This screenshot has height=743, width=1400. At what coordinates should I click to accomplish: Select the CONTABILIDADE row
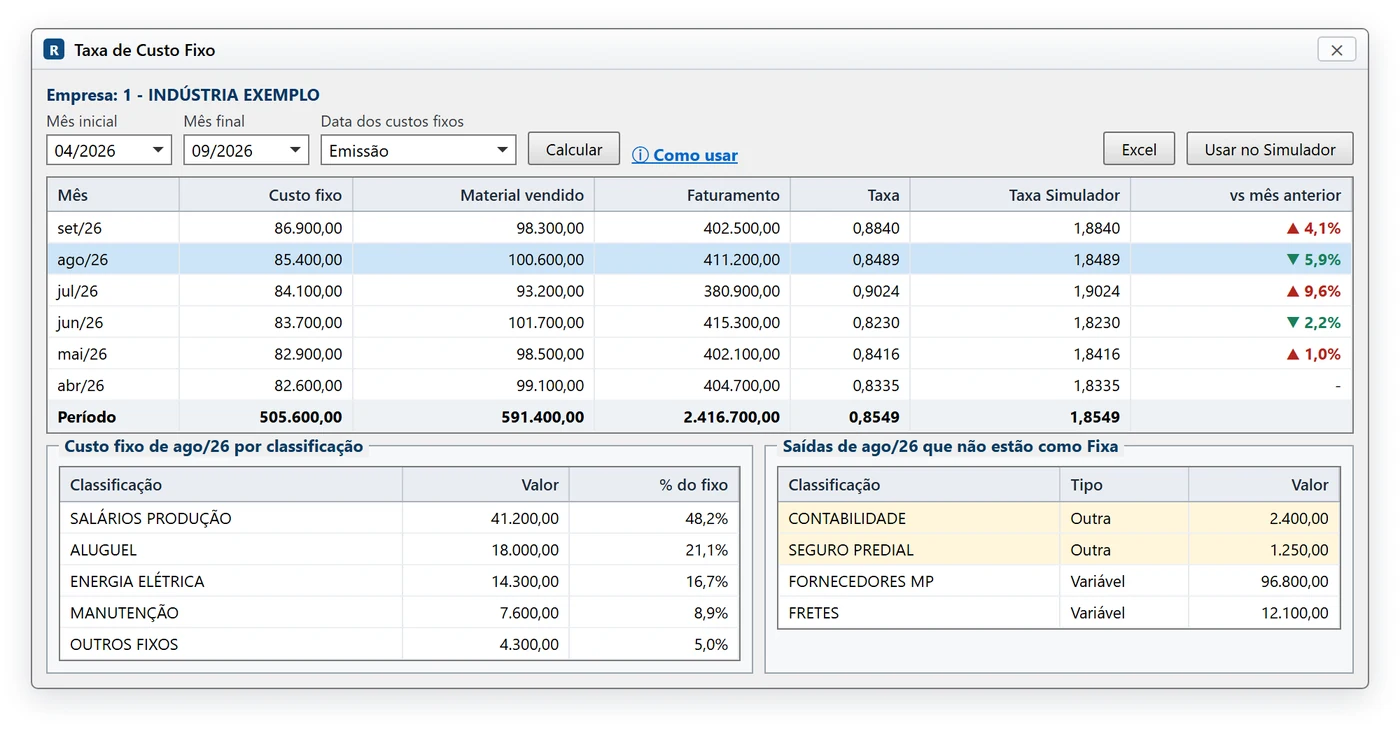click(x=1059, y=518)
